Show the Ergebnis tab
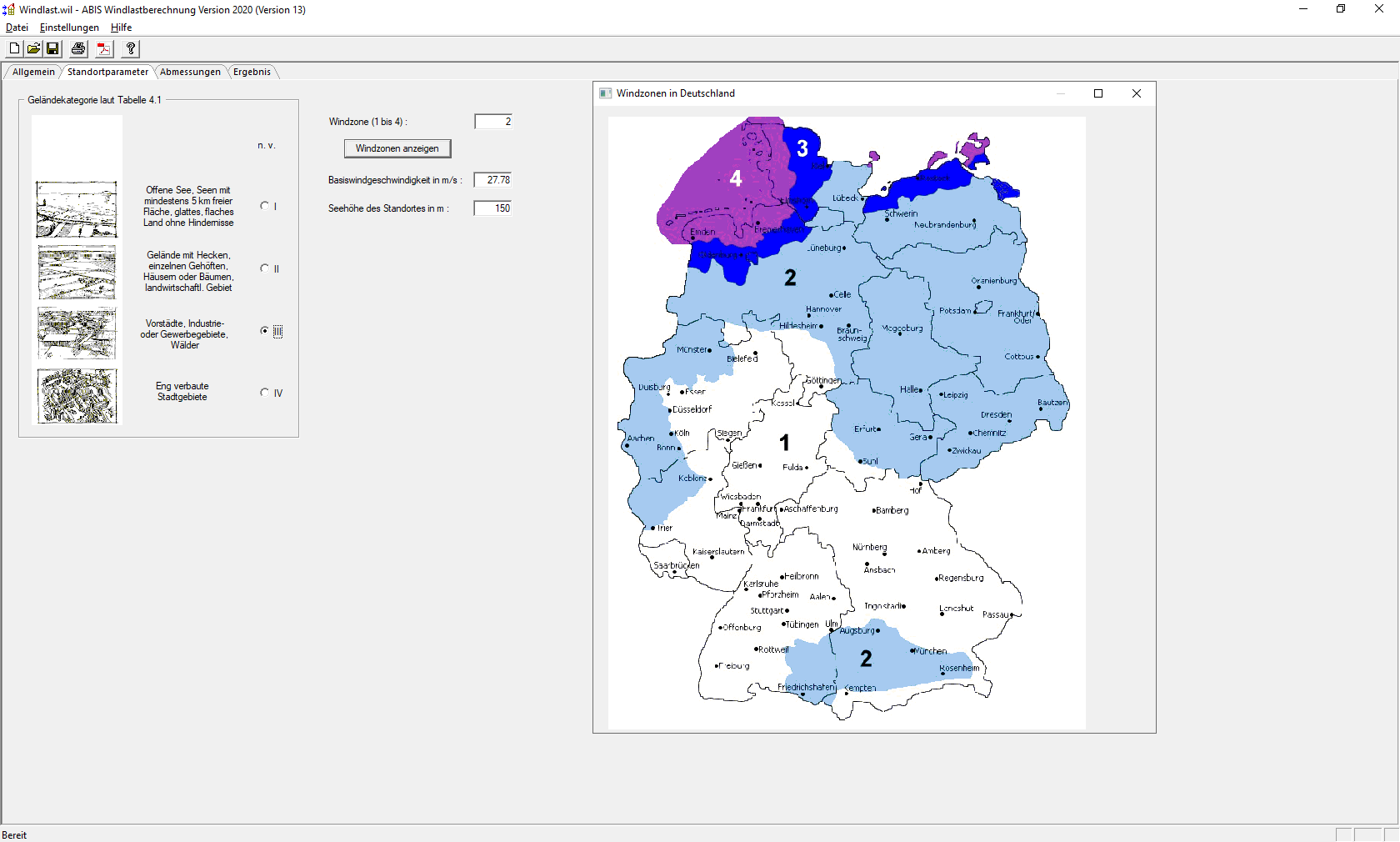 tap(252, 72)
